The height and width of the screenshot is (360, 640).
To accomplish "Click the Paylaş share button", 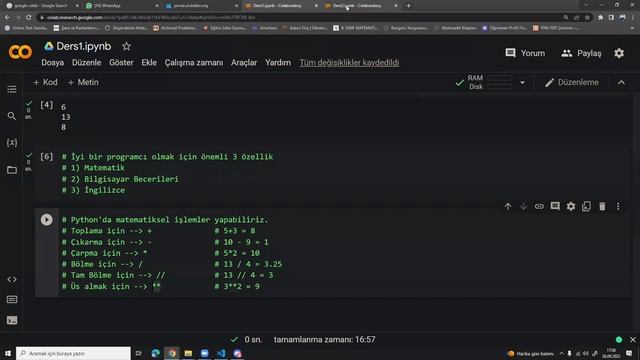I will [x=581, y=53].
